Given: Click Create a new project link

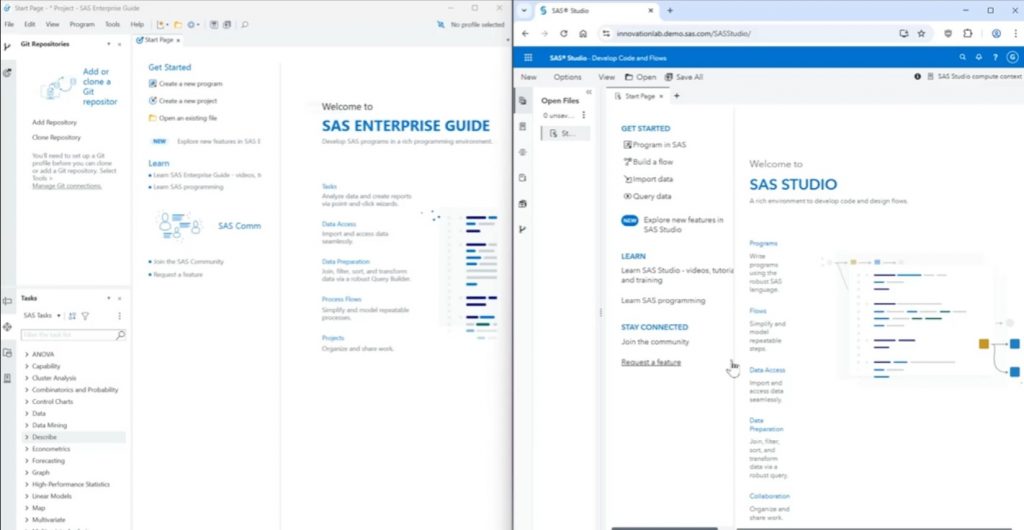Looking at the screenshot, I should pos(183,101).
